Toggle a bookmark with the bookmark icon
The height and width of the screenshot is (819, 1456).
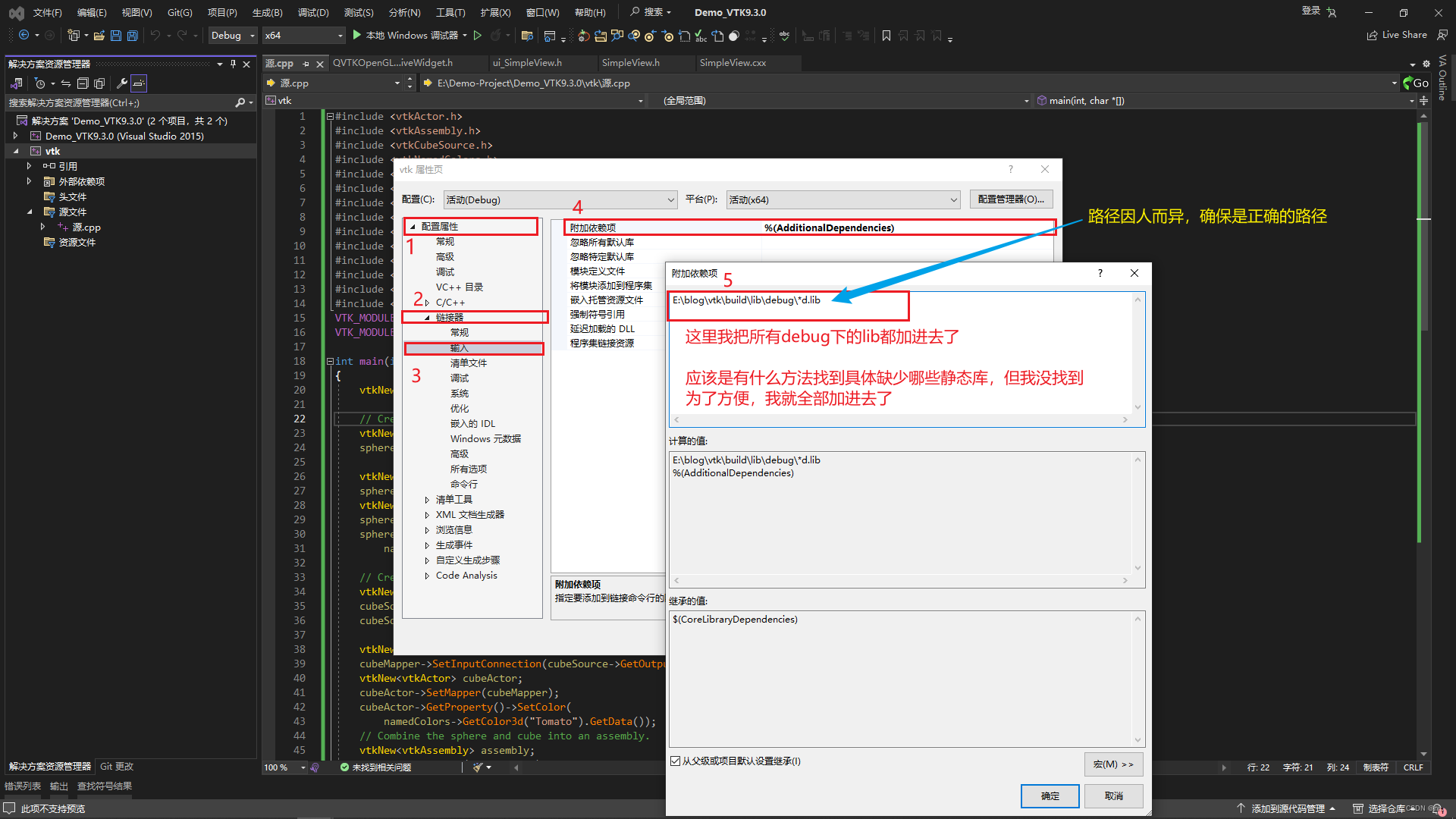[x=886, y=35]
